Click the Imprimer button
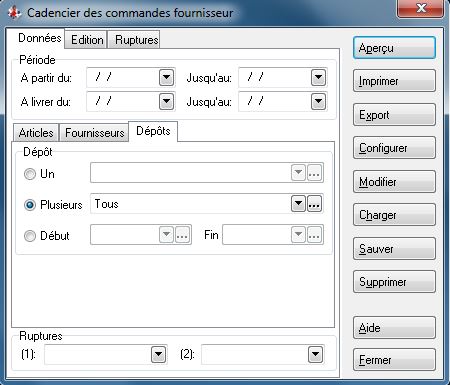This screenshot has height=385, width=450. 394,81
